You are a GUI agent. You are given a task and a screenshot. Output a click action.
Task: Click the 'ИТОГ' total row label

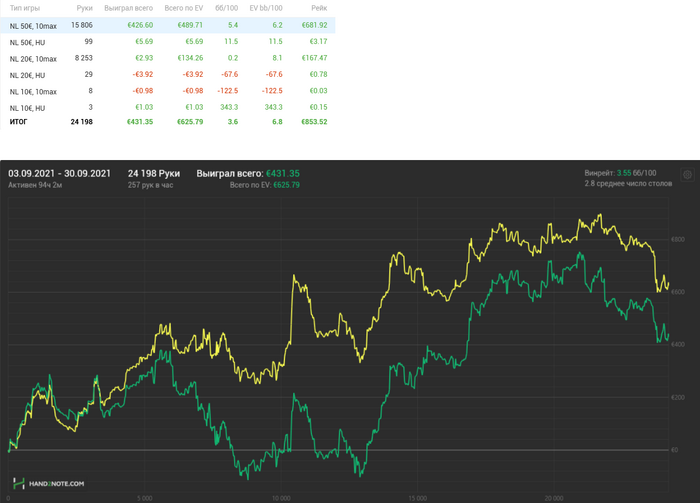[x=18, y=122]
